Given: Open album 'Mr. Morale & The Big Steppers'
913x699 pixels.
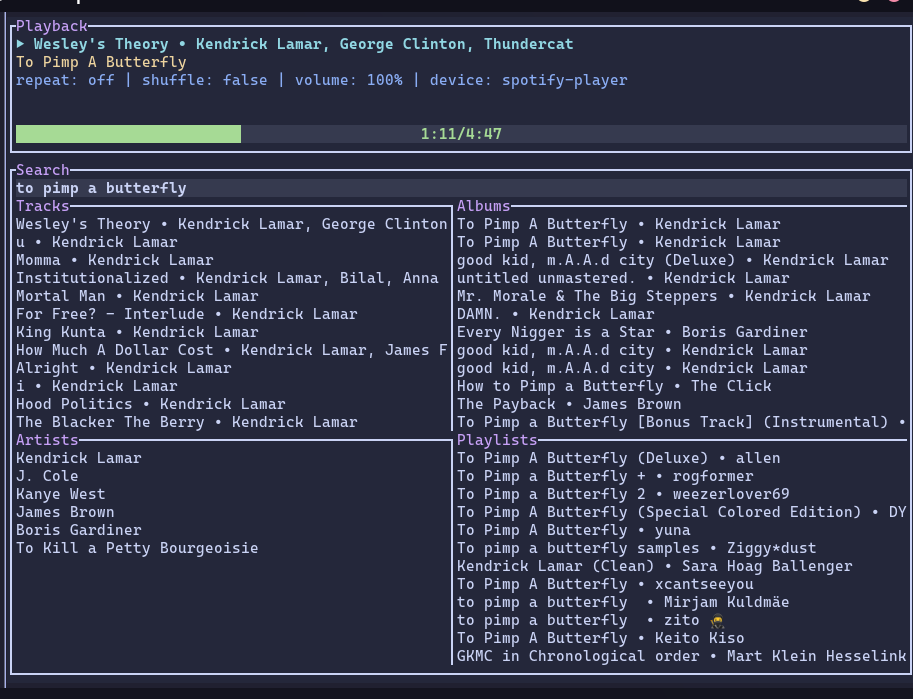Looking at the screenshot, I should pyautogui.click(x=664, y=296).
